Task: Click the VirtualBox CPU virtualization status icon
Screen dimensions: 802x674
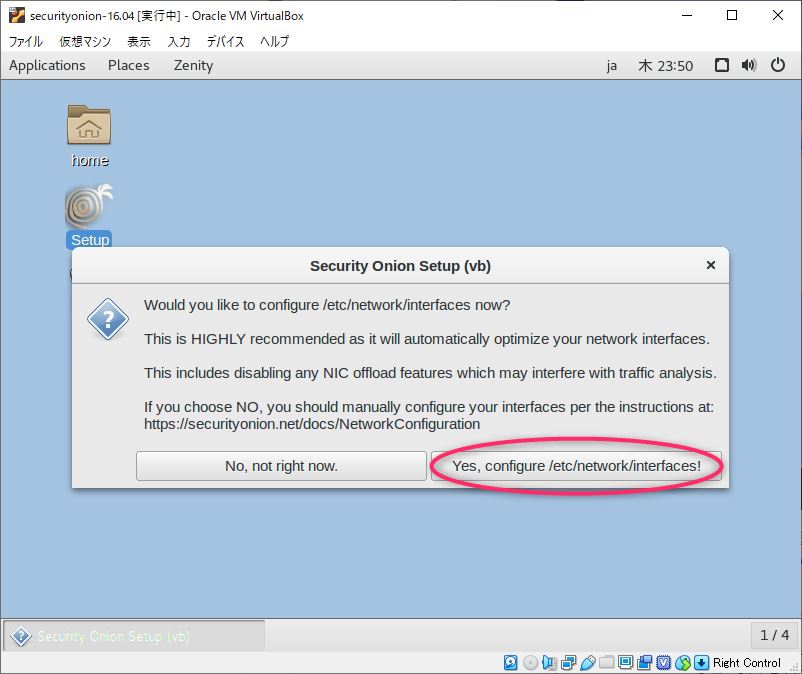Action: [x=663, y=662]
